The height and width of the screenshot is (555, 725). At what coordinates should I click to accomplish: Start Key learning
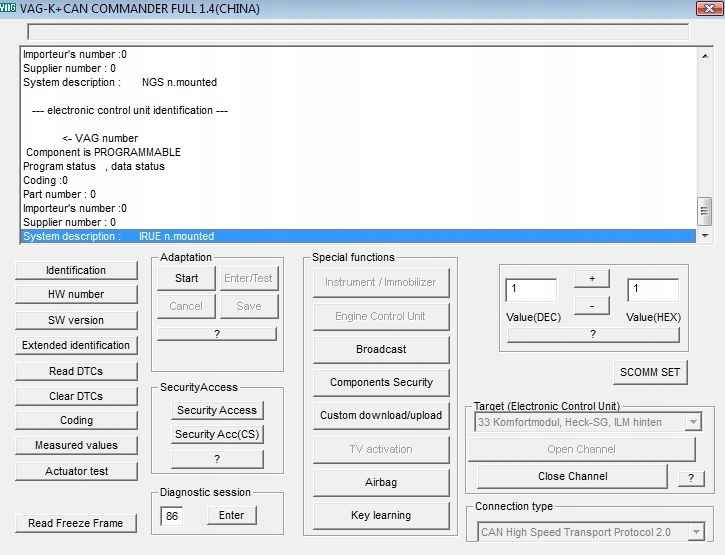pos(381,515)
